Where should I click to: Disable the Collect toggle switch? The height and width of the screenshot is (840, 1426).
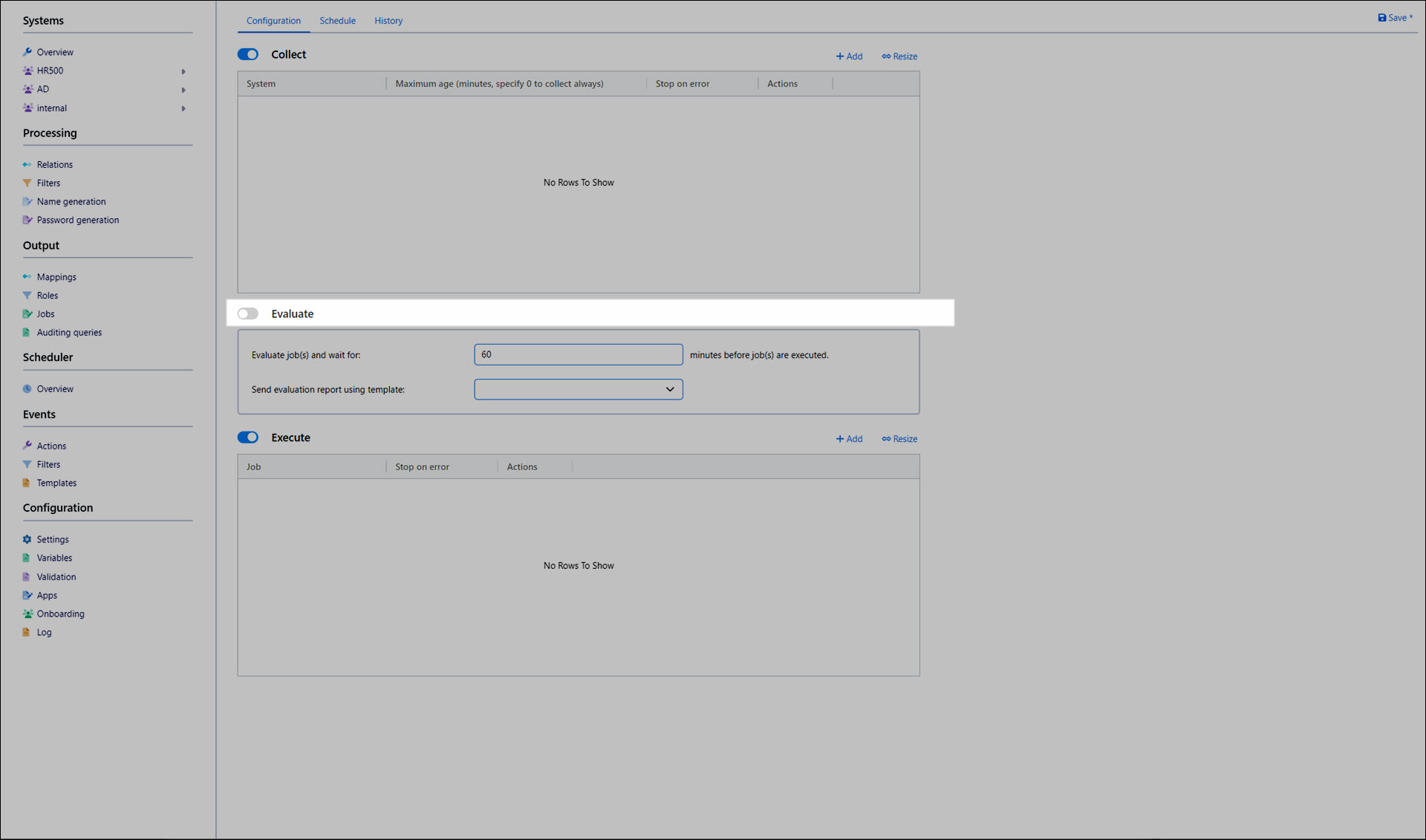tap(248, 54)
